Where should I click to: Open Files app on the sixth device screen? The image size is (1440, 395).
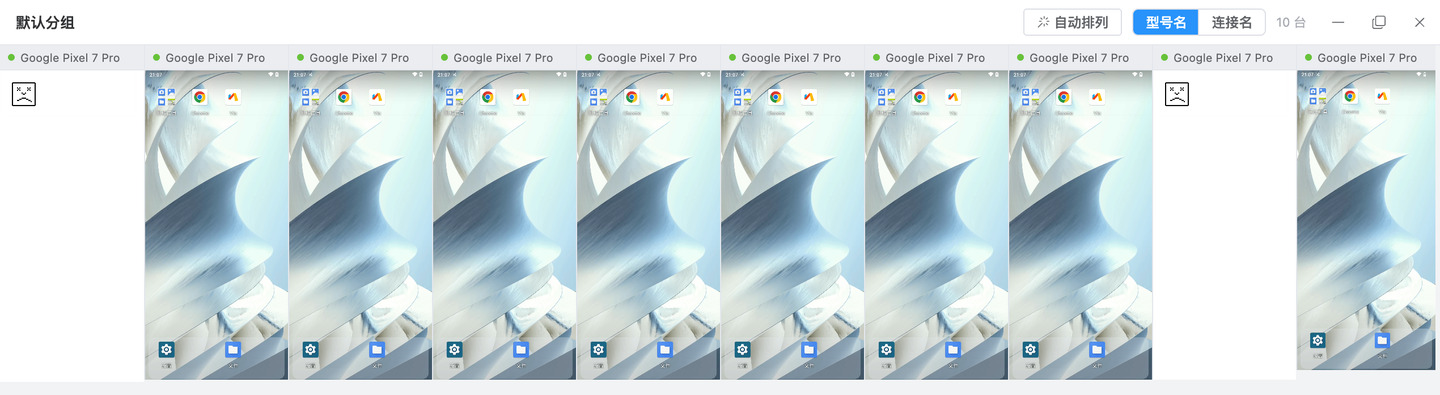(x=809, y=349)
